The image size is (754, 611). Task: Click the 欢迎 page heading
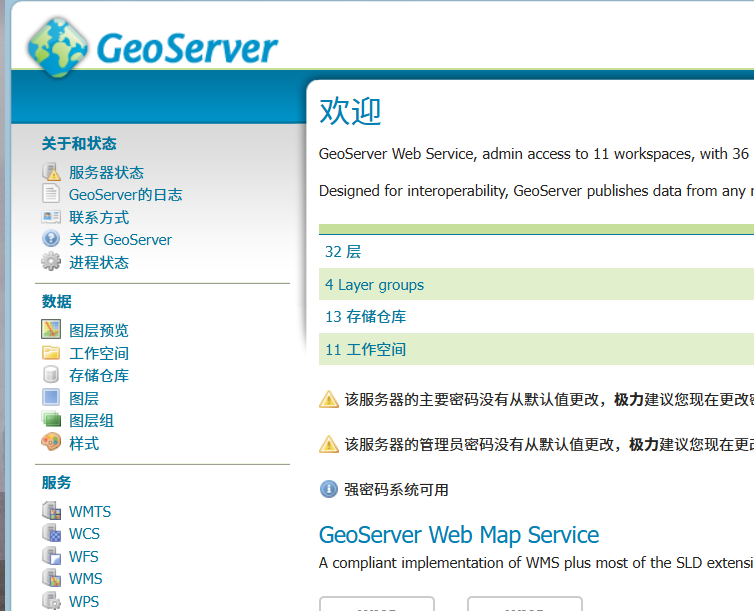(350, 111)
